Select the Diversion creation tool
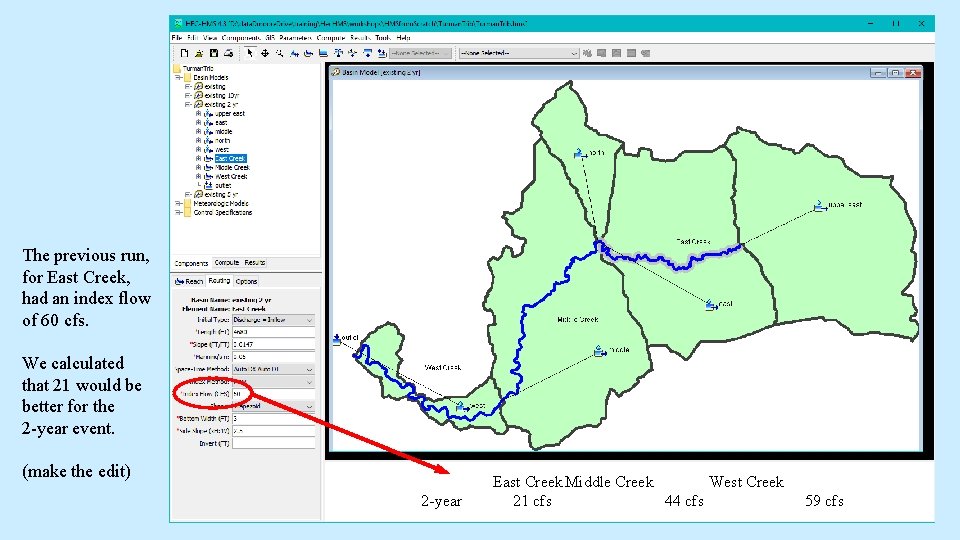Viewport: 960px width, 540px height. pyautogui.click(x=353, y=53)
